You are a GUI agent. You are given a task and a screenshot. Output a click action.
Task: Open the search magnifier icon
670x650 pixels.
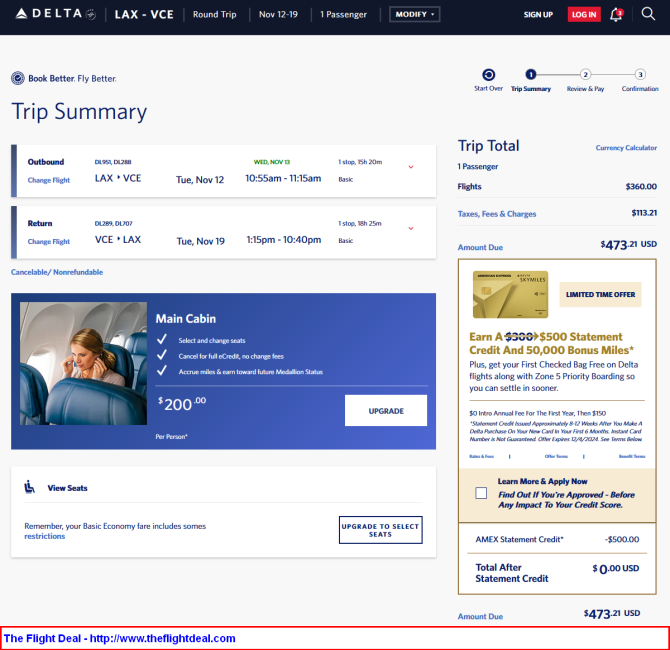(x=648, y=14)
